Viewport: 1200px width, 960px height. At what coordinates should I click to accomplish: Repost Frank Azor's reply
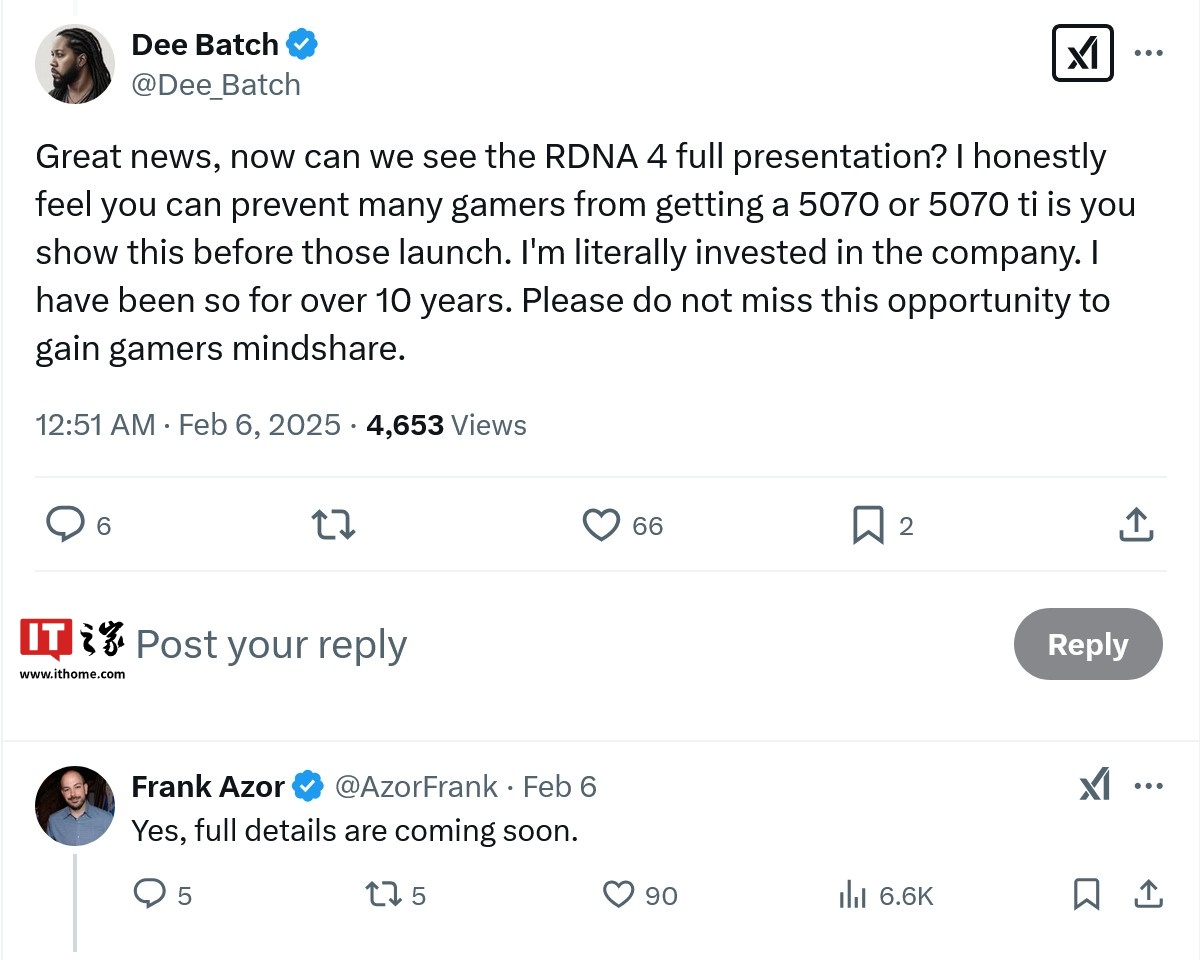coord(382,894)
